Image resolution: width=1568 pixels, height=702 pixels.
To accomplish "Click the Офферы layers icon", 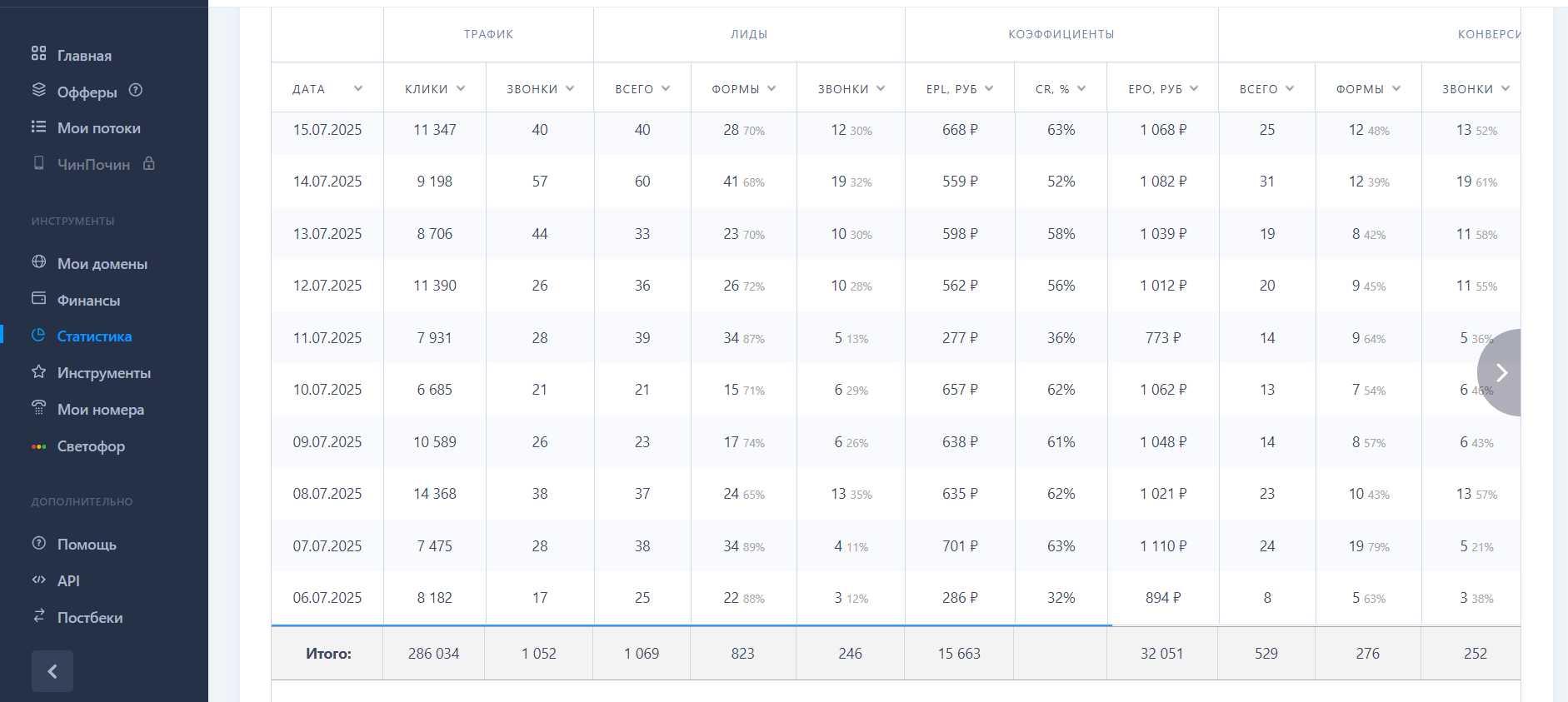I will [38, 90].
